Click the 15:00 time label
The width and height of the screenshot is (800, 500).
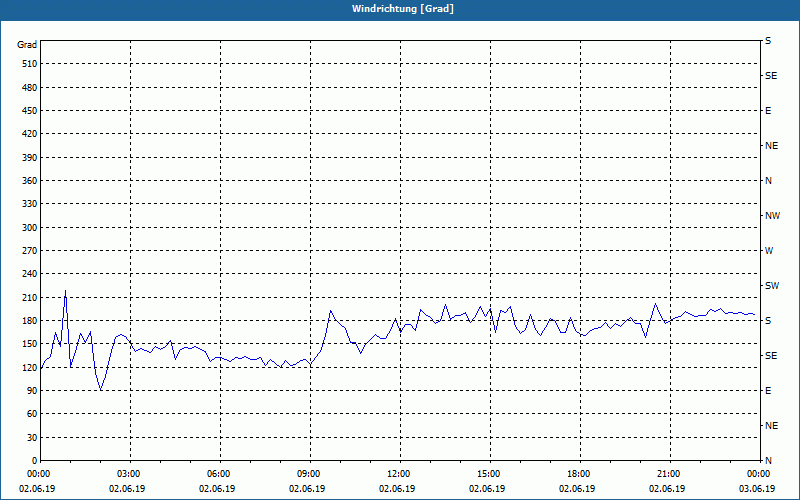pos(489,474)
